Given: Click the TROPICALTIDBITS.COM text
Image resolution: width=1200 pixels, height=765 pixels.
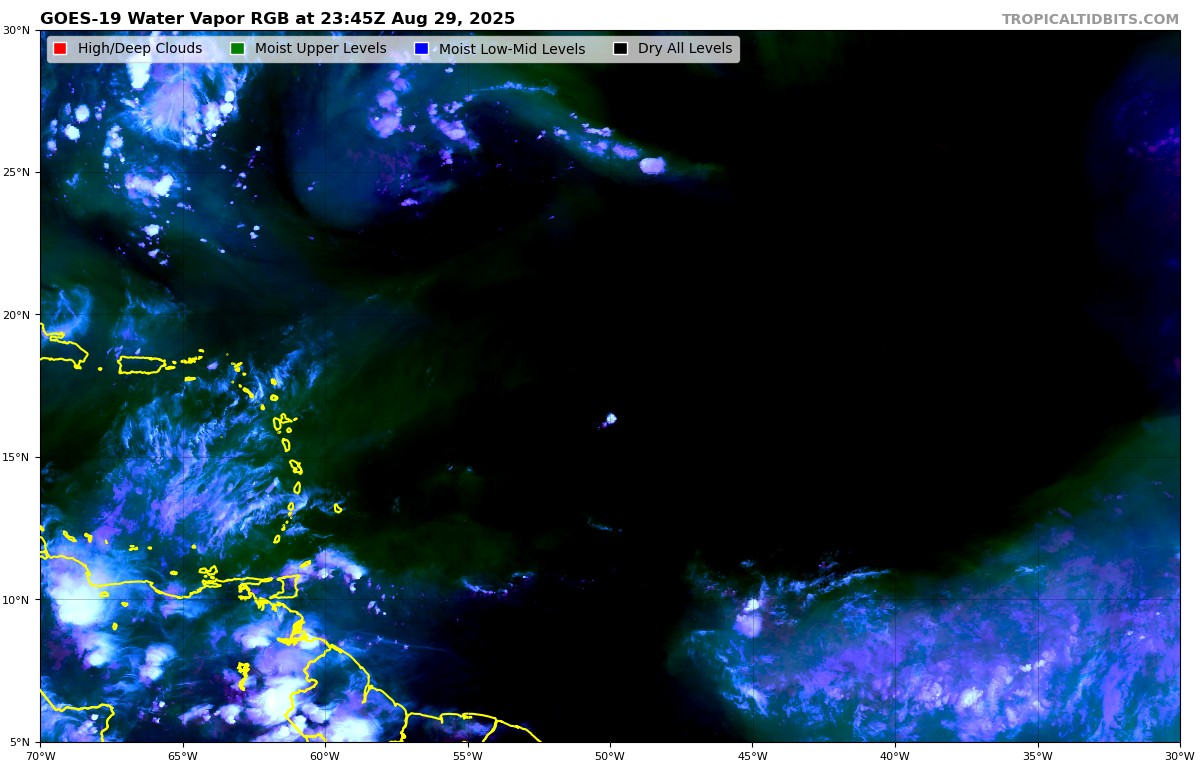Looking at the screenshot, I should coord(1090,19).
